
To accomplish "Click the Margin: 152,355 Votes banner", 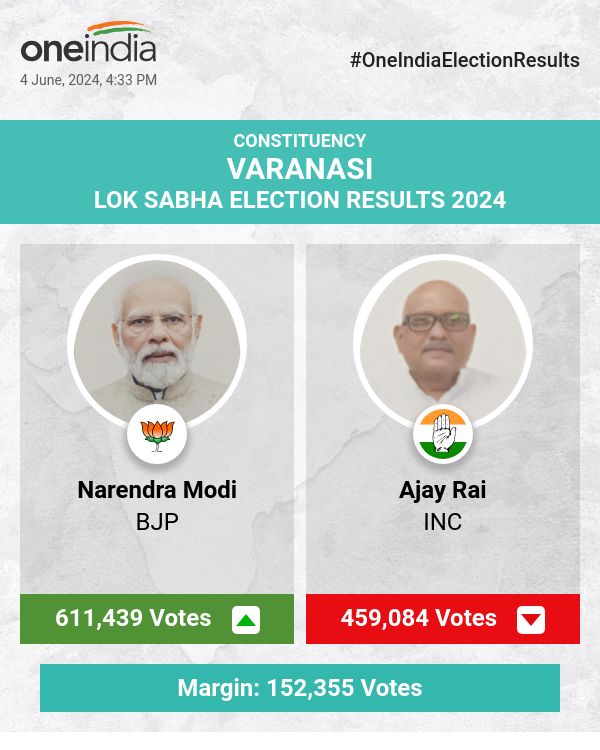I will click(300, 688).
